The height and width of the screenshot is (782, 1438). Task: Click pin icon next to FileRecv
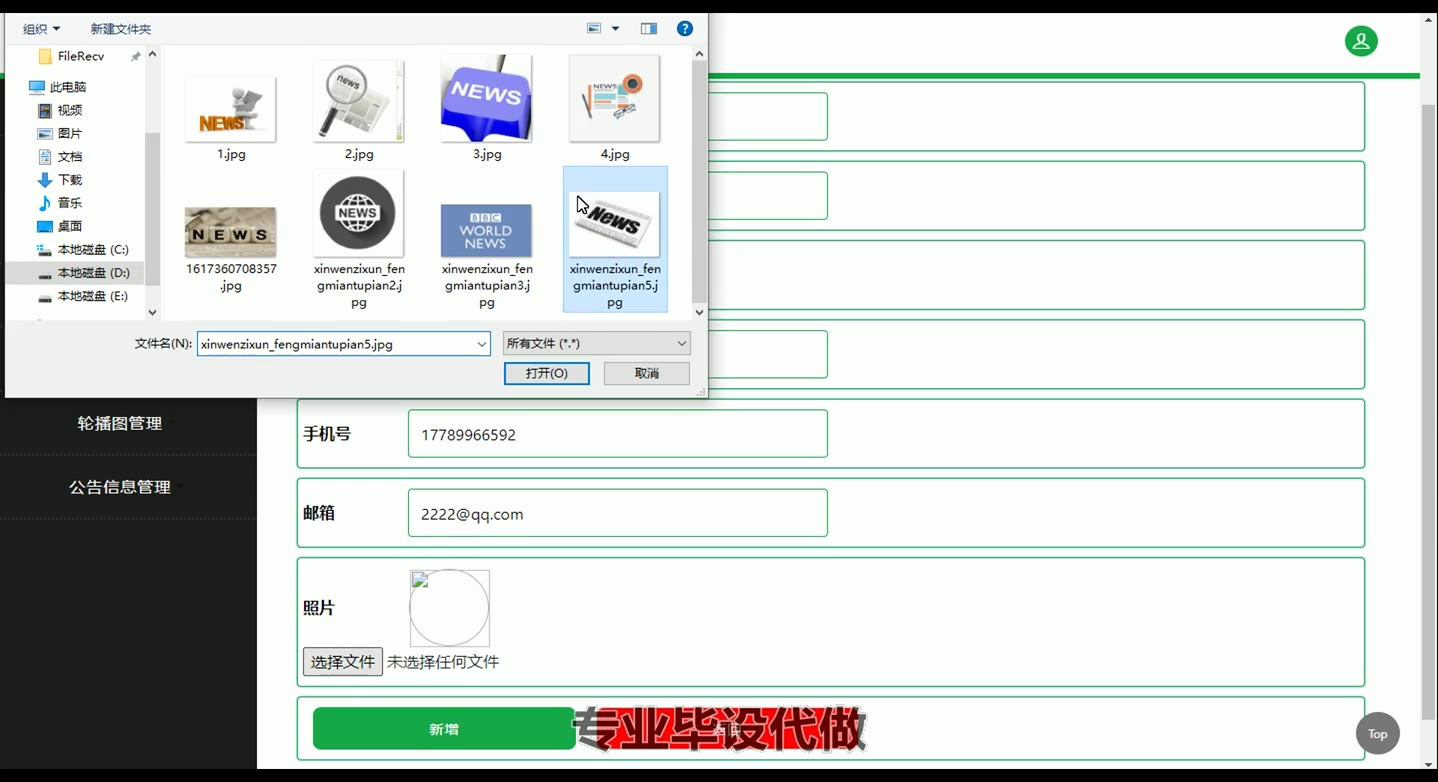click(x=135, y=57)
